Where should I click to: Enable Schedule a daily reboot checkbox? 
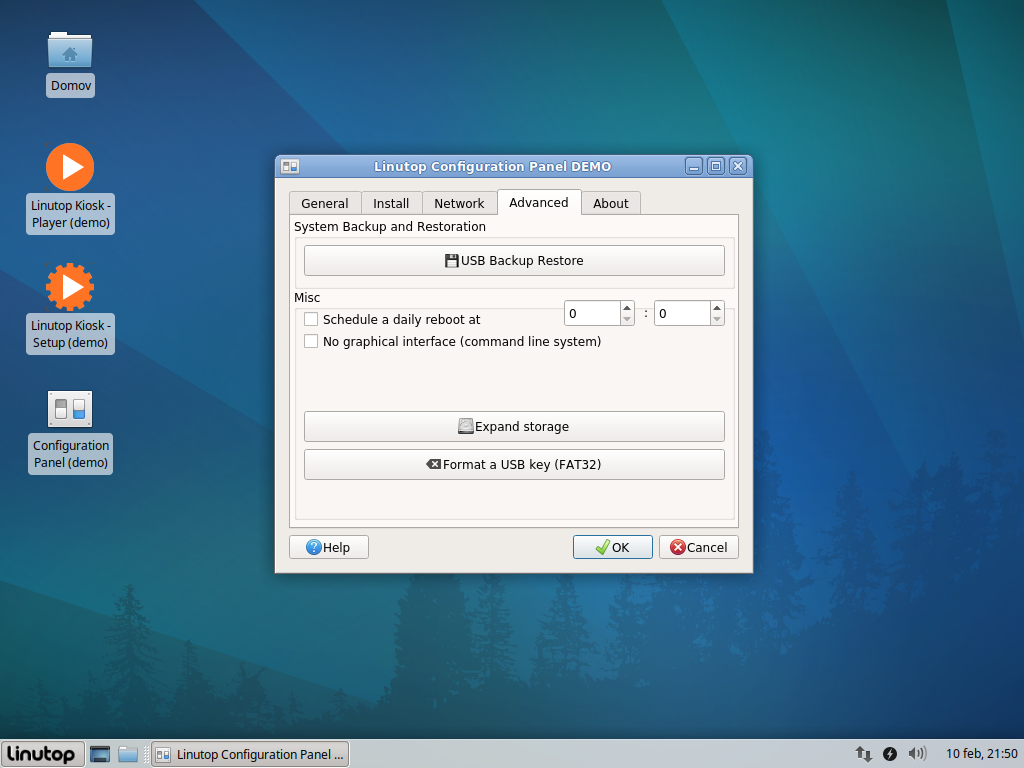click(x=311, y=319)
